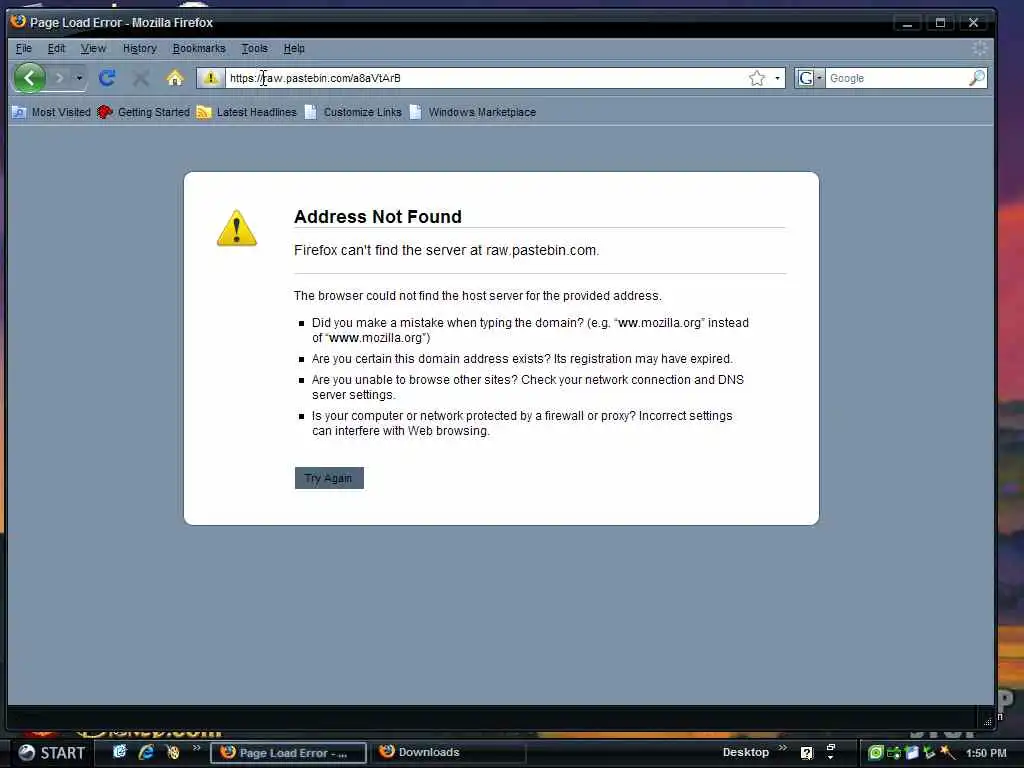The height and width of the screenshot is (768, 1024).
Task: Click the Forward arrow button
Action: (x=59, y=78)
